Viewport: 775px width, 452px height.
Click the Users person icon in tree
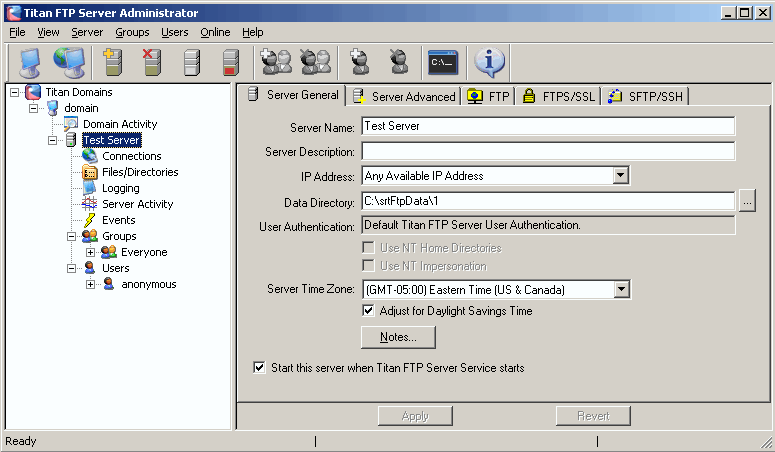click(x=89, y=268)
